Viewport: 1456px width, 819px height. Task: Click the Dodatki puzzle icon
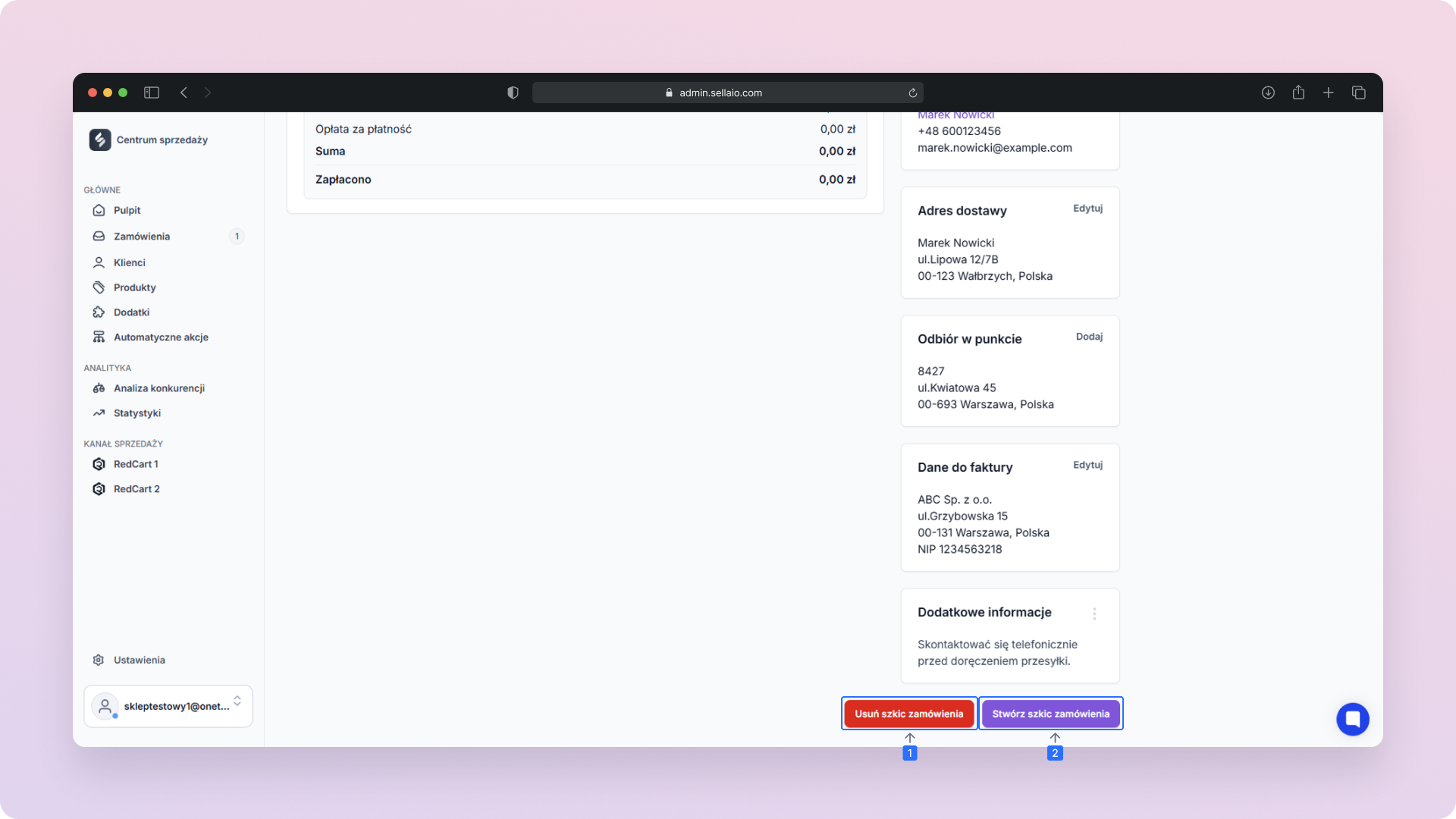(99, 312)
